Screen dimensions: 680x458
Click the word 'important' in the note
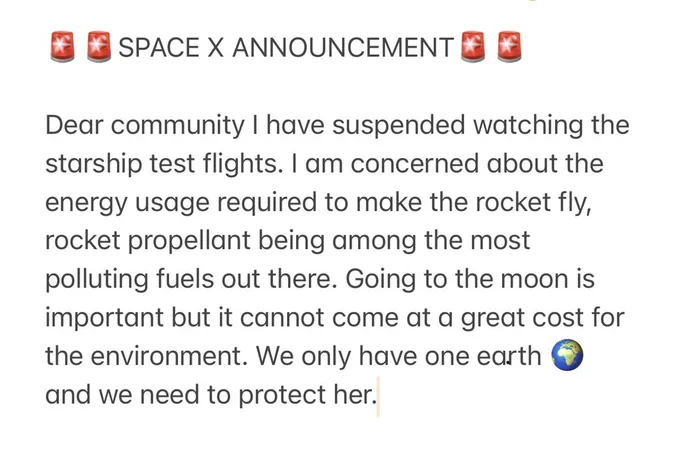pos(105,319)
